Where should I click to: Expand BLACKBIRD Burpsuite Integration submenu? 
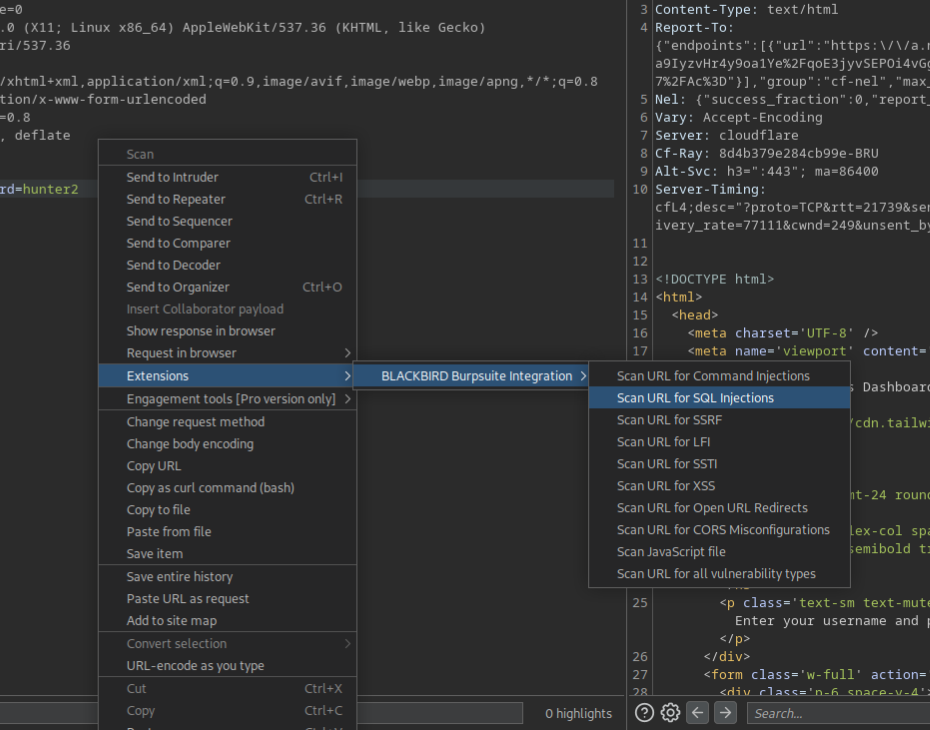471,376
